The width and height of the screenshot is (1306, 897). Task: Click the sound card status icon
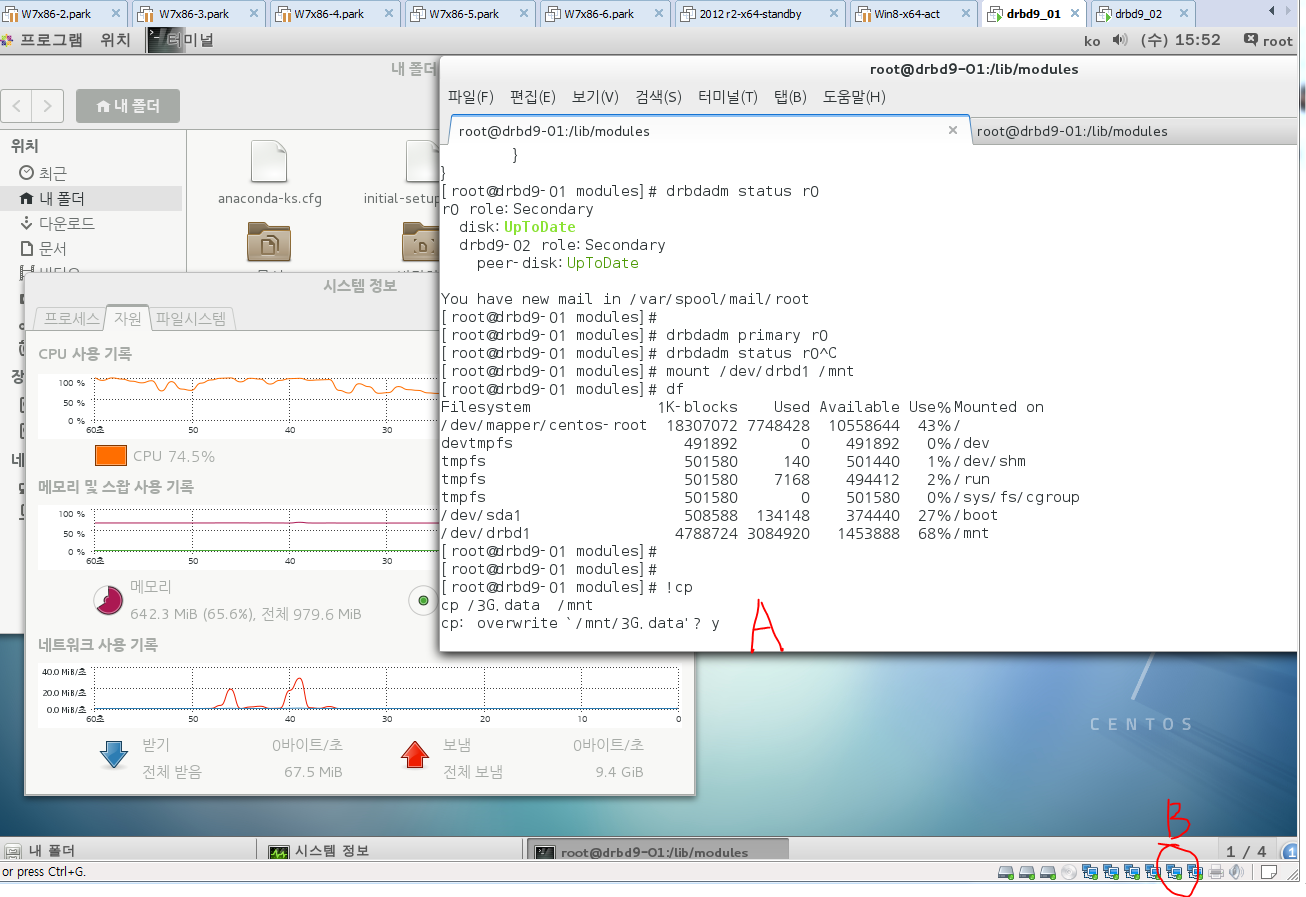1237,872
